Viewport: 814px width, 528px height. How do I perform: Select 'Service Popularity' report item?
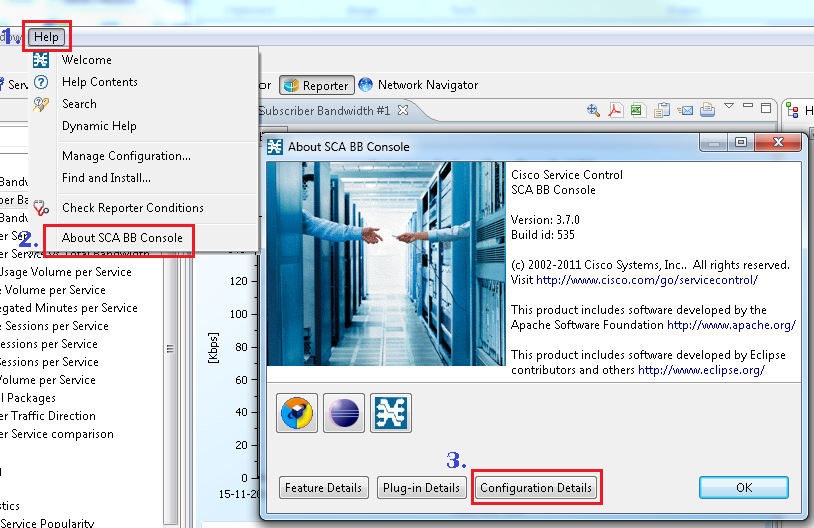[47, 522]
